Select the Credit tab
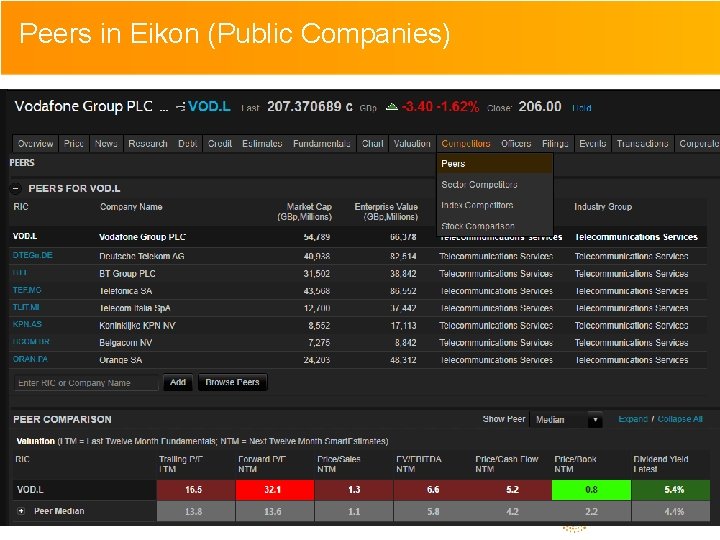This screenshot has width=720, height=540. click(x=220, y=144)
